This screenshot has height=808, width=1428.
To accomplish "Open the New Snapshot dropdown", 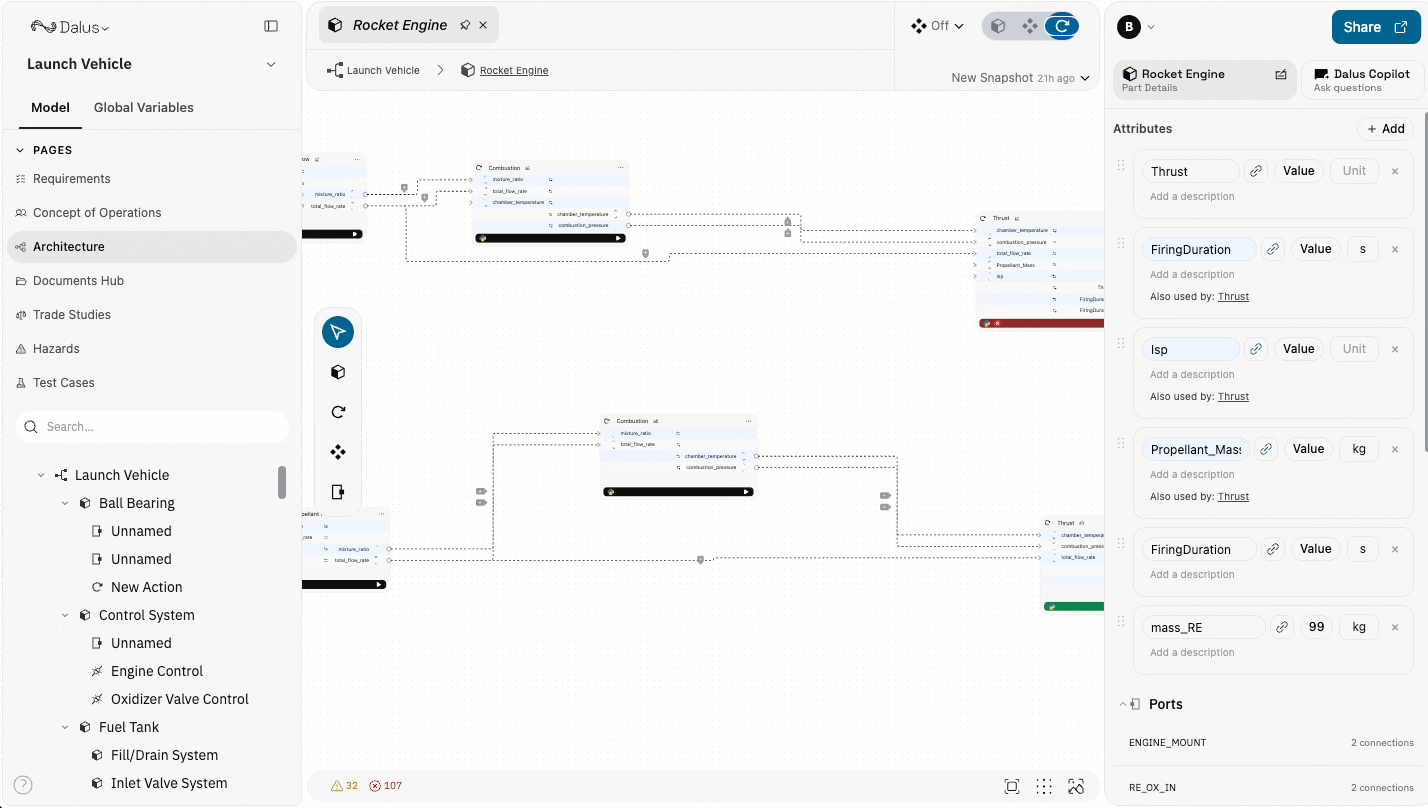I will pyautogui.click(x=1020, y=78).
